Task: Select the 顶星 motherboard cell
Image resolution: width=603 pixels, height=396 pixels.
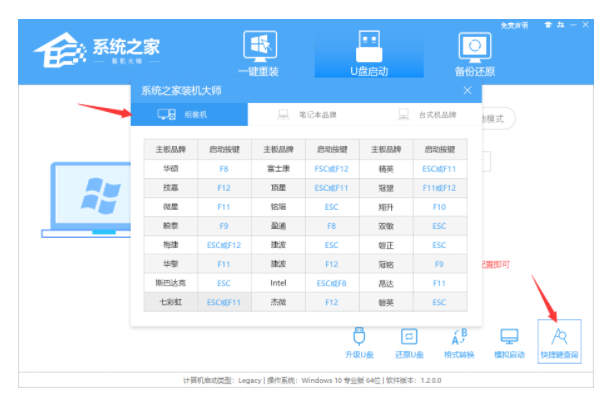Action: 278,188
